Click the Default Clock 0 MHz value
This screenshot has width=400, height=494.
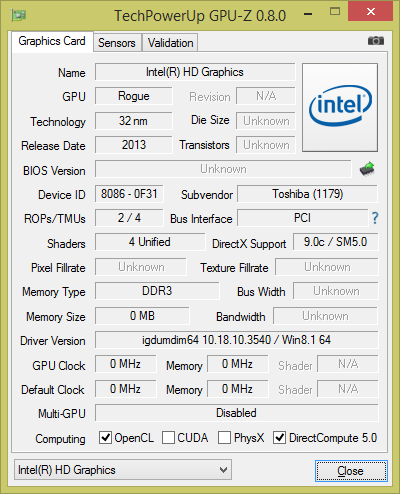tap(125, 389)
